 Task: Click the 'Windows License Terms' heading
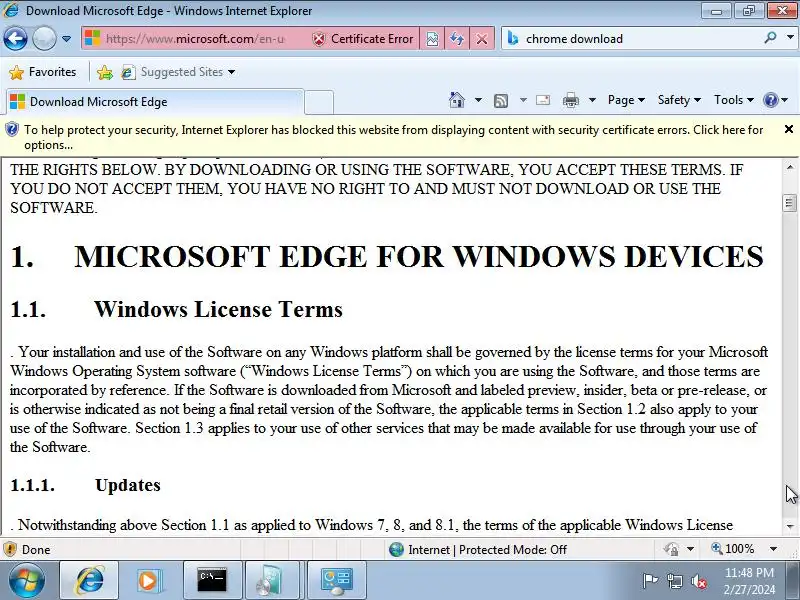tap(218, 309)
